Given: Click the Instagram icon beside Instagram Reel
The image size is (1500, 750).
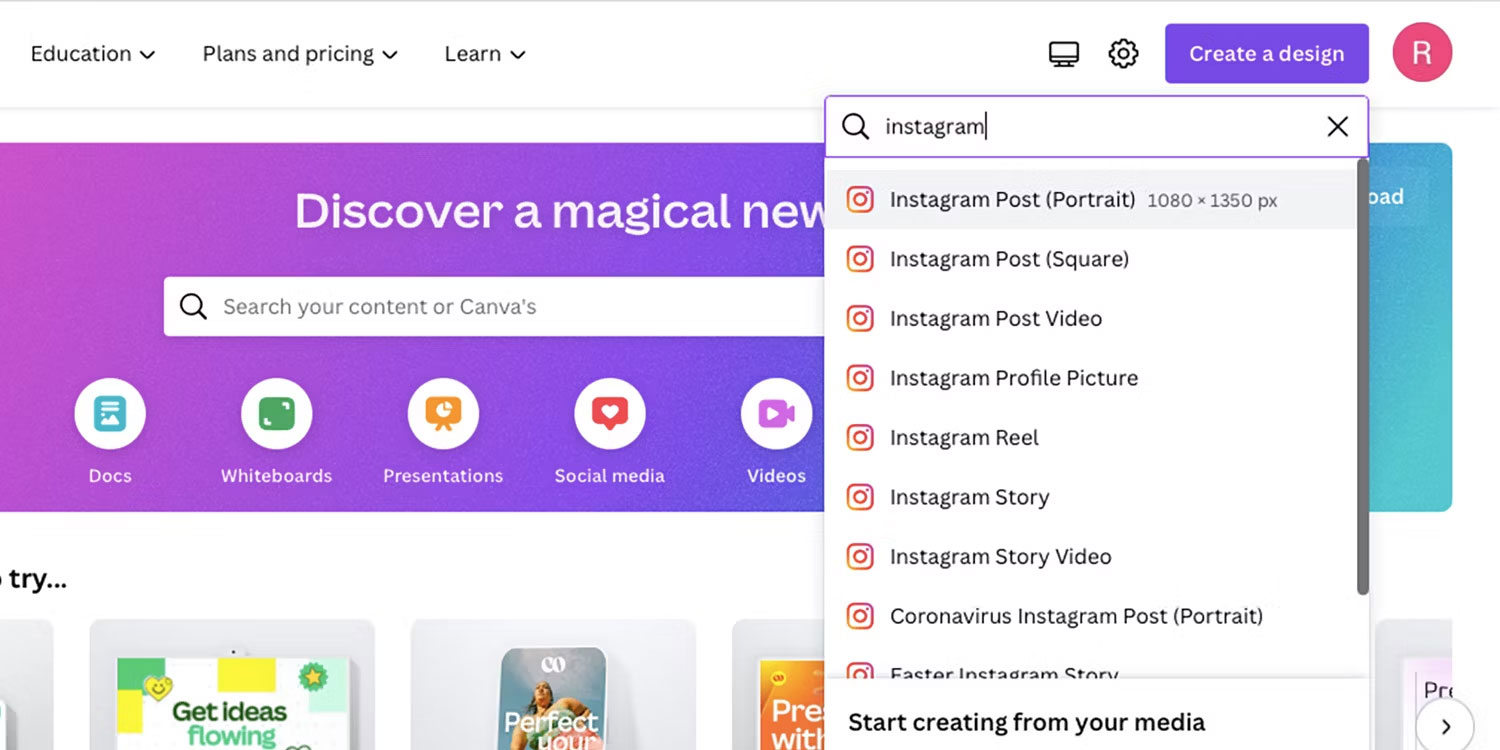Looking at the screenshot, I should pyautogui.click(x=860, y=437).
